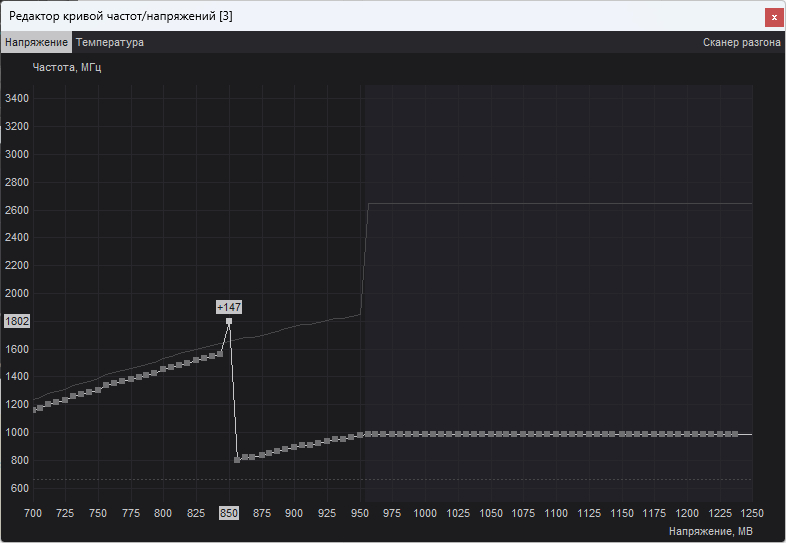
Task: Click the 725 voltage axis label
Action: (x=65, y=513)
